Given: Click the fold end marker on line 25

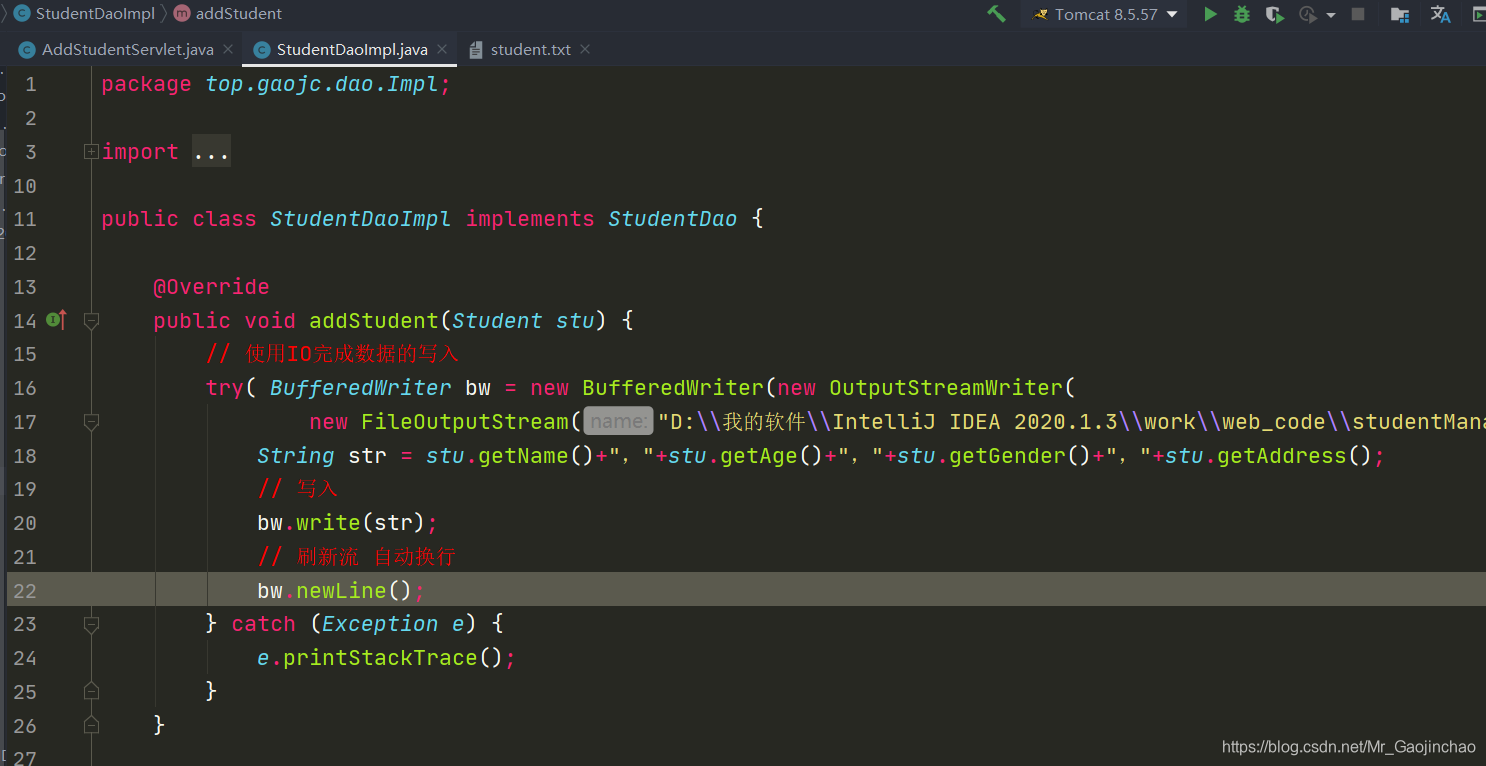Looking at the screenshot, I should point(91,691).
